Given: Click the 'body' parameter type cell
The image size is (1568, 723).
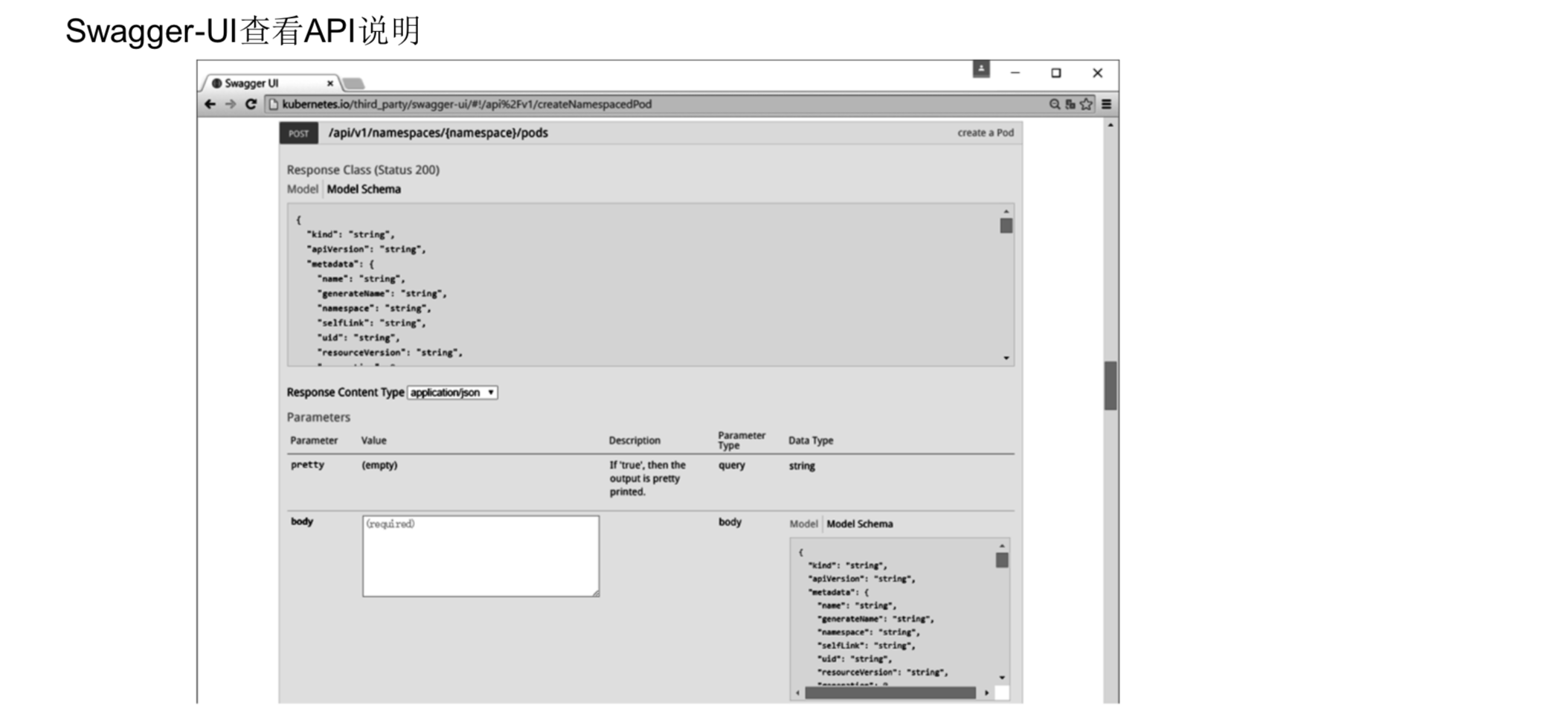Looking at the screenshot, I should point(730,521).
